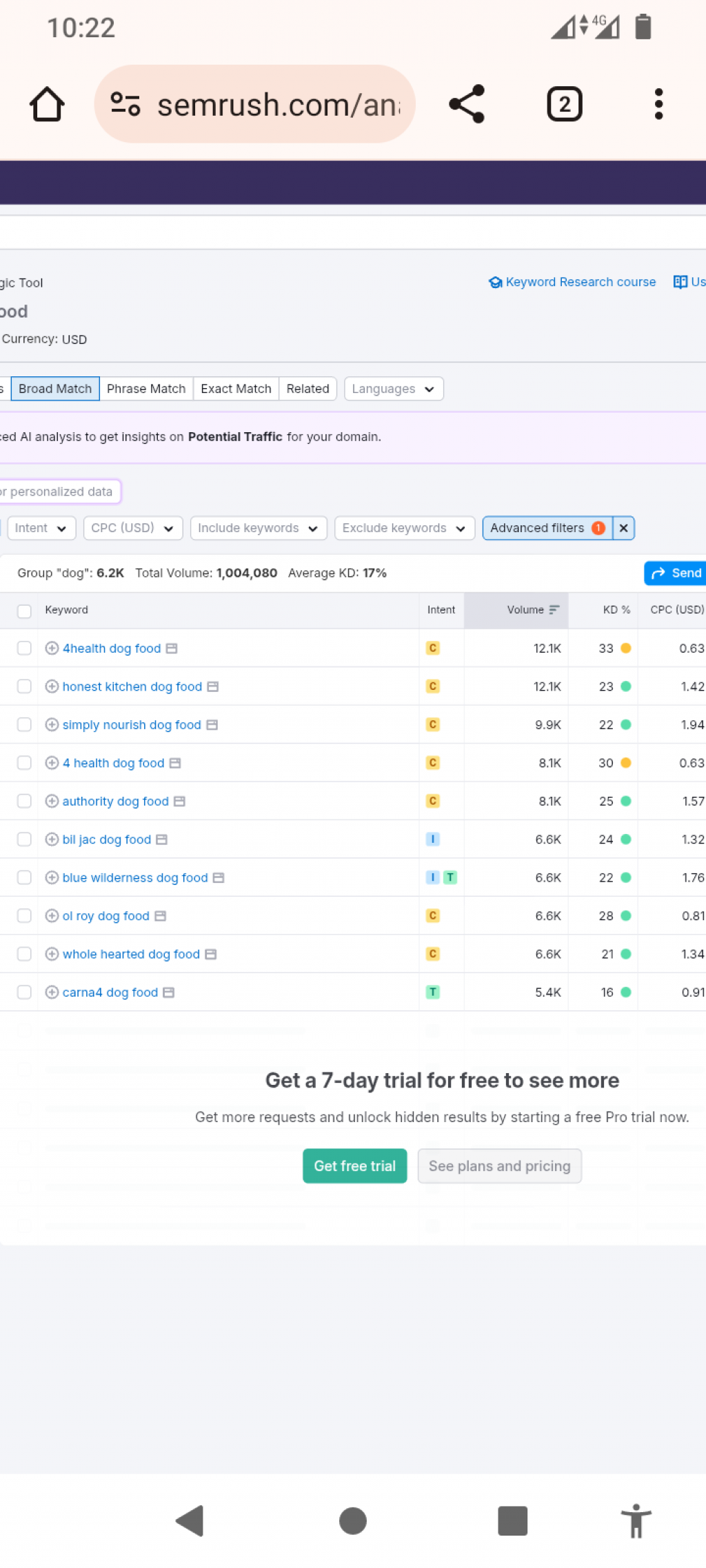Expand the Languages dropdown
This screenshot has height=1568, width=706.
coord(393,389)
